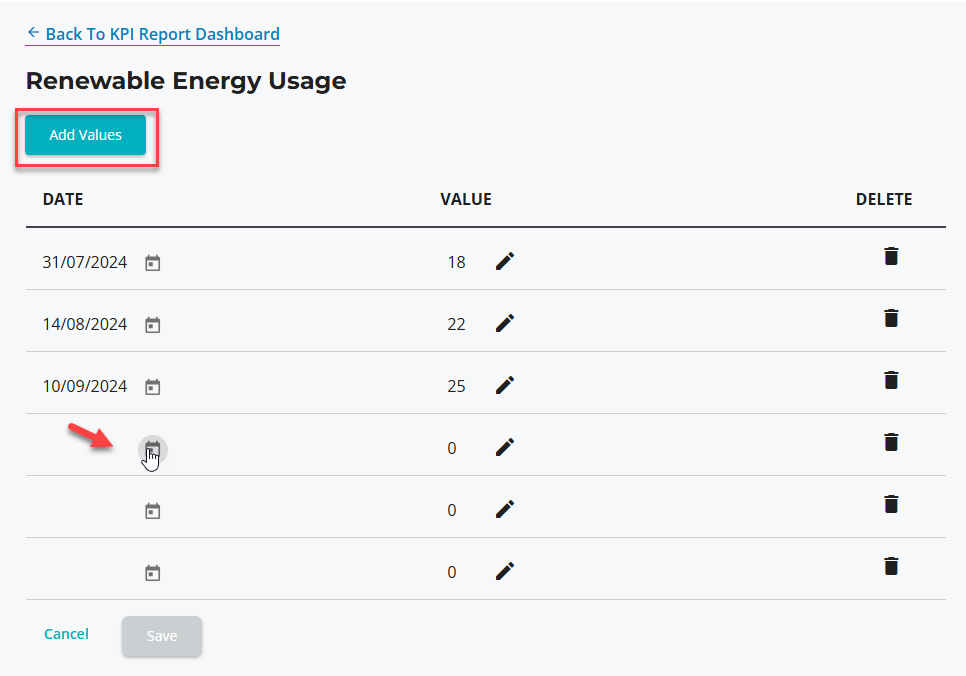The width and height of the screenshot is (966, 676).
Task: Select the 31/07/2024 date field
Action: tap(84, 263)
